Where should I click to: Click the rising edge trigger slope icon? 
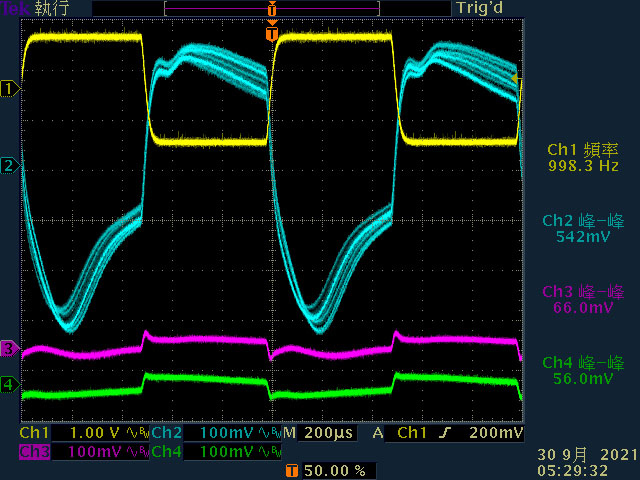coord(445,433)
